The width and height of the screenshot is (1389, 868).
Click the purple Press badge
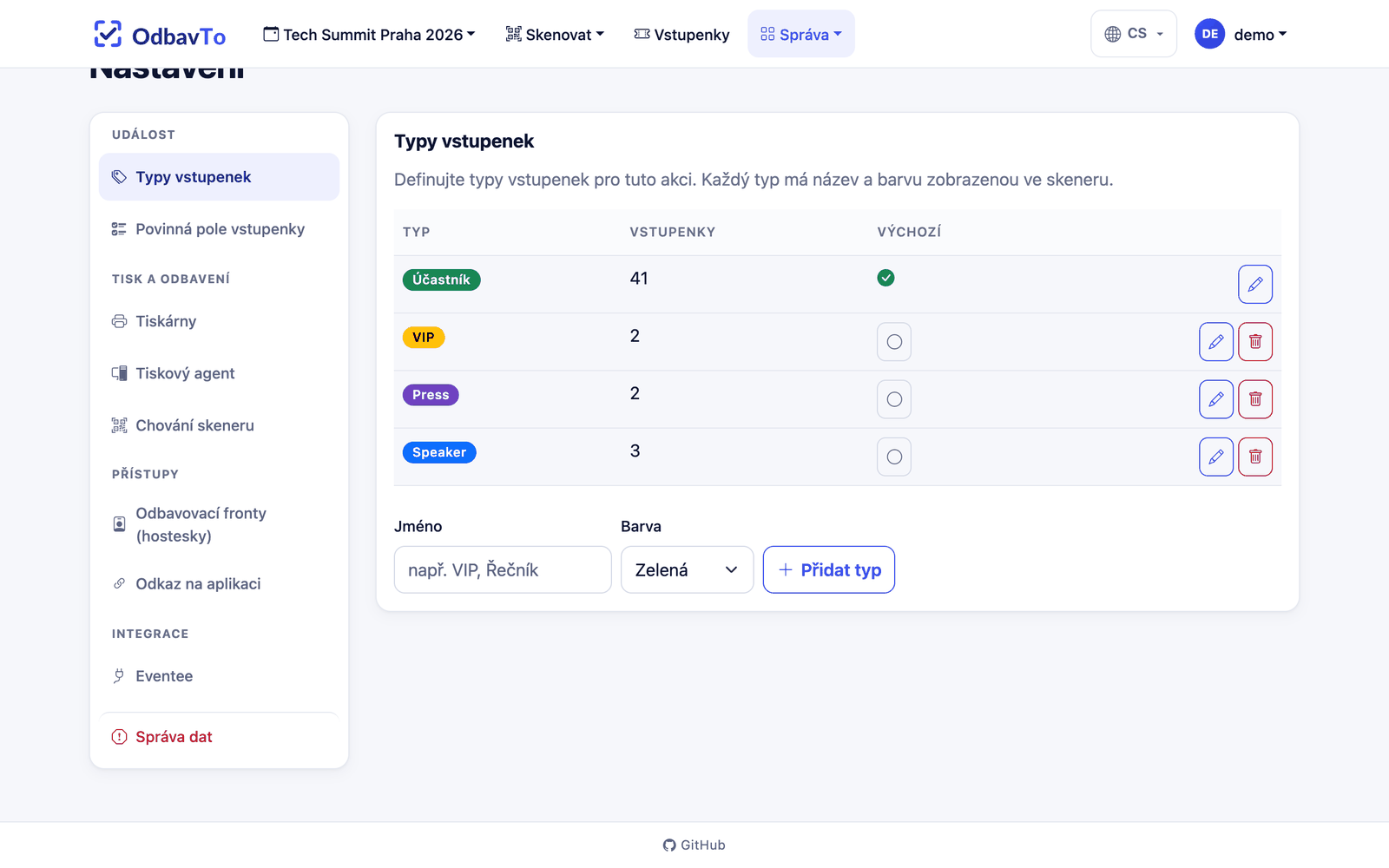point(431,395)
